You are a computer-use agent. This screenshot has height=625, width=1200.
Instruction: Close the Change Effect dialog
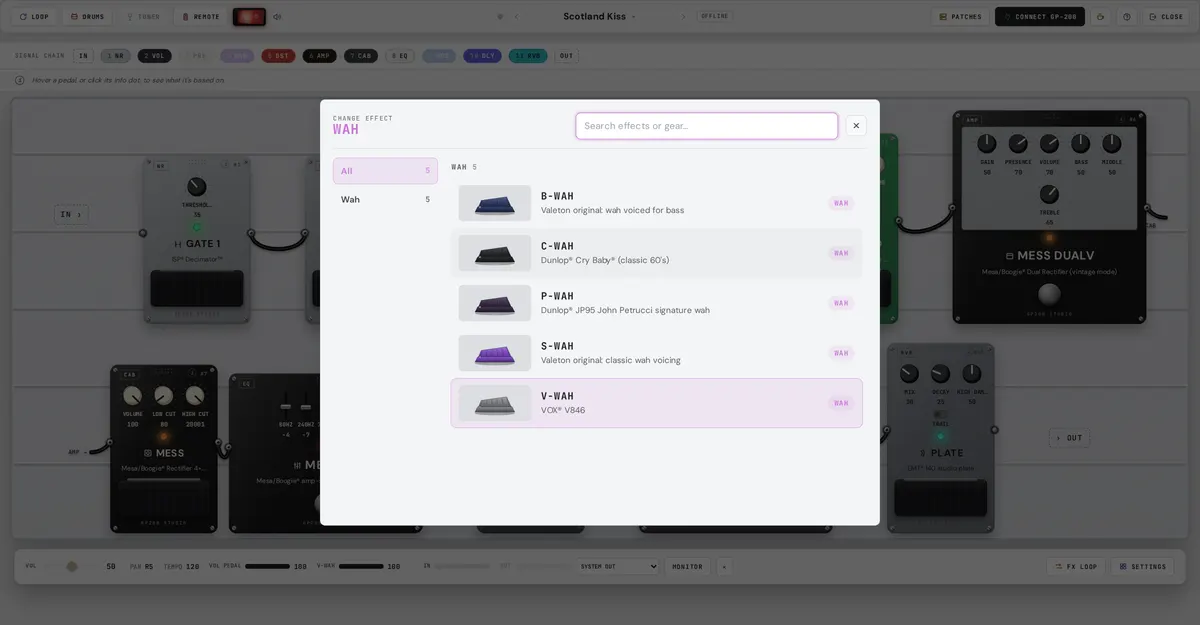click(856, 126)
